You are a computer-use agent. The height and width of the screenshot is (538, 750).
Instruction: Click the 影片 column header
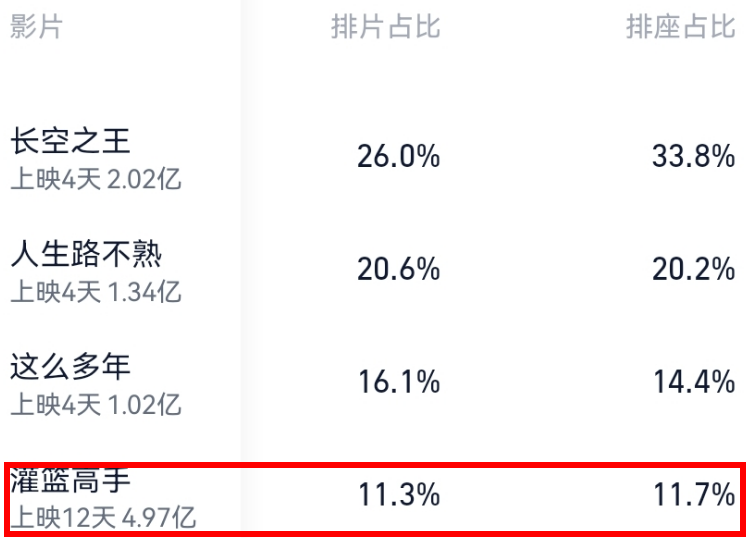click(36, 26)
